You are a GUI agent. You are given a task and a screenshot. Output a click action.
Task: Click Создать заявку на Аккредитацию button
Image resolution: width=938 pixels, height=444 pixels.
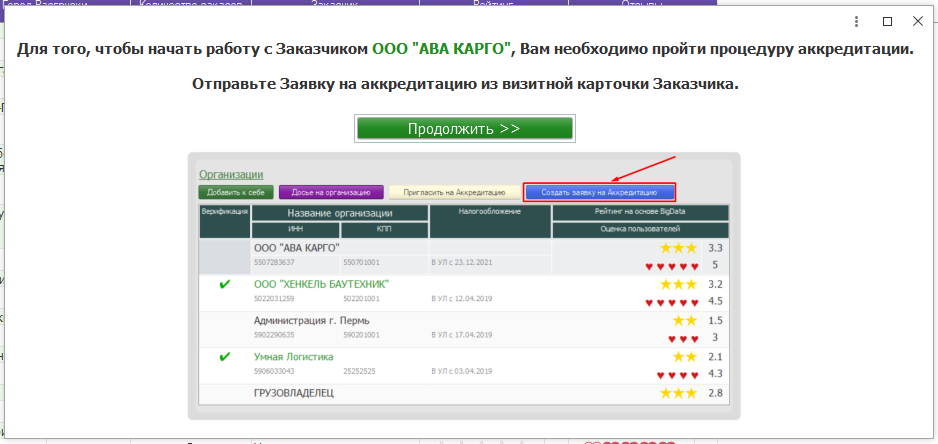(x=599, y=193)
